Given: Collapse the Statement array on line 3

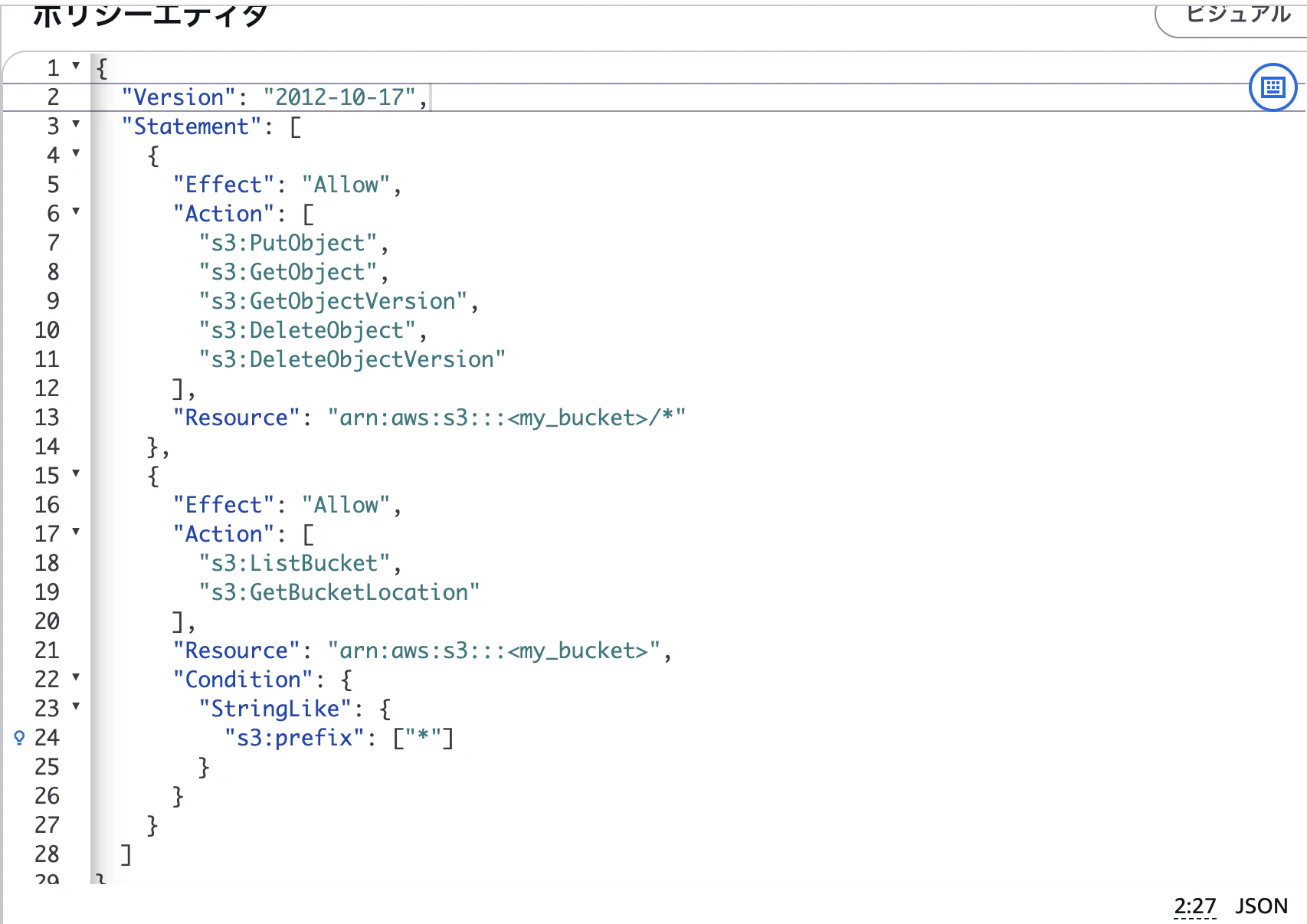Looking at the screenshot, I should coord(76,124).
